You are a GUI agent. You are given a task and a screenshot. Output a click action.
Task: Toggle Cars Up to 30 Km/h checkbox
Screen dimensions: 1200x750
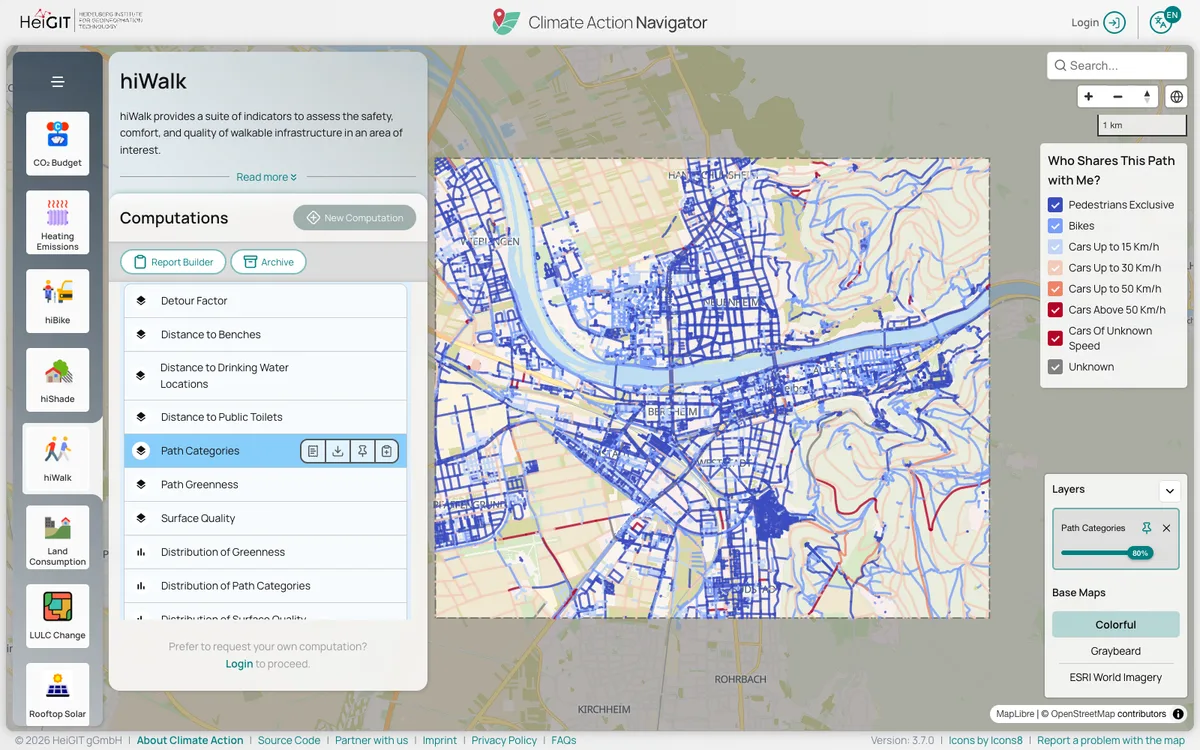[1055, 268]
